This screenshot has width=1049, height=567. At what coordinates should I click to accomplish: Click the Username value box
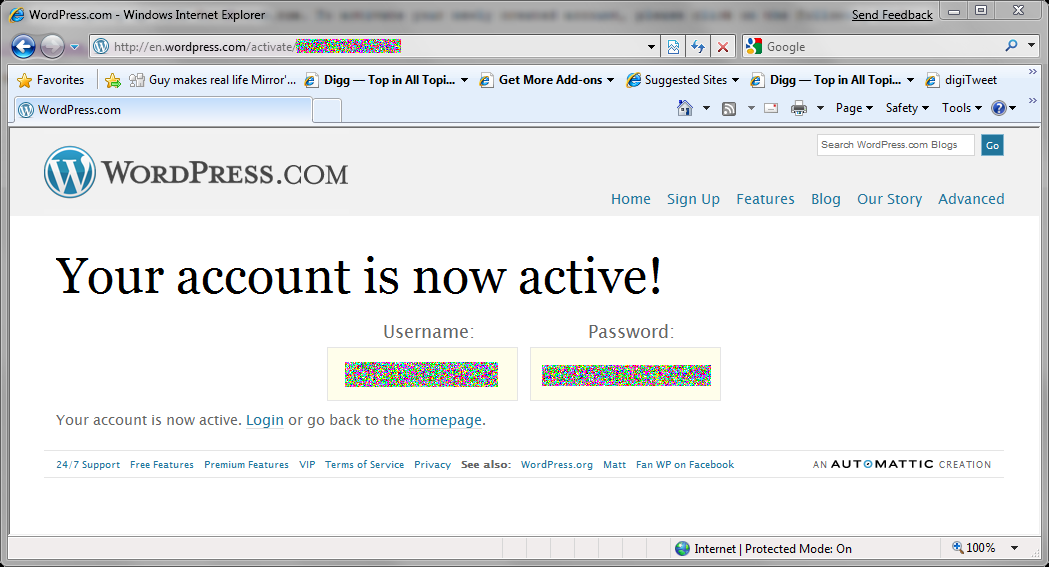(422, 374)
